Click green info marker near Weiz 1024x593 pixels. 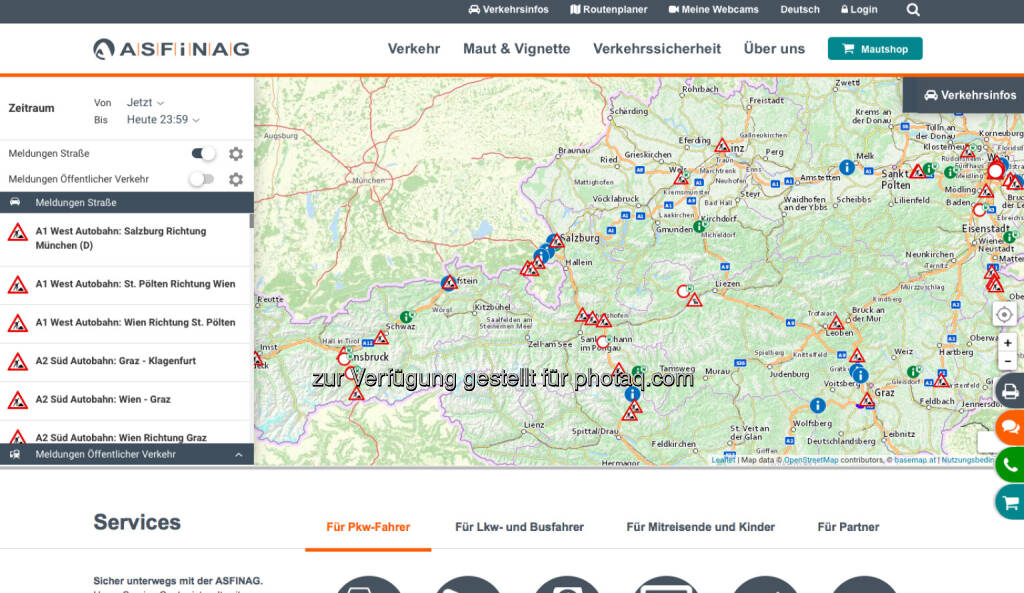pos(913,372)
